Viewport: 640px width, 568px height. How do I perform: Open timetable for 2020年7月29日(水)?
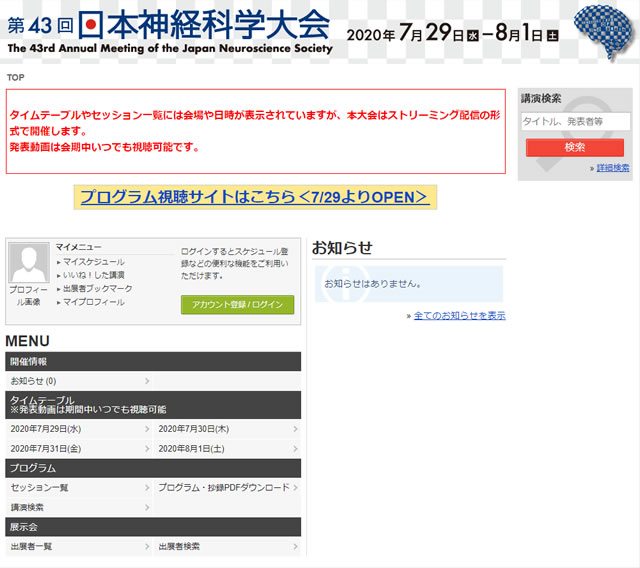coord(79,429)
